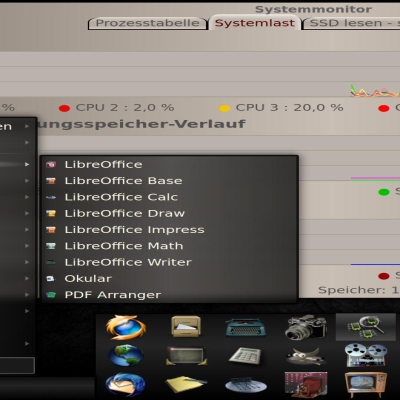Click the 'Systemmonitor' window title
Screen dimensions: 400x400
pyautogui.click(x=313, y=9)
